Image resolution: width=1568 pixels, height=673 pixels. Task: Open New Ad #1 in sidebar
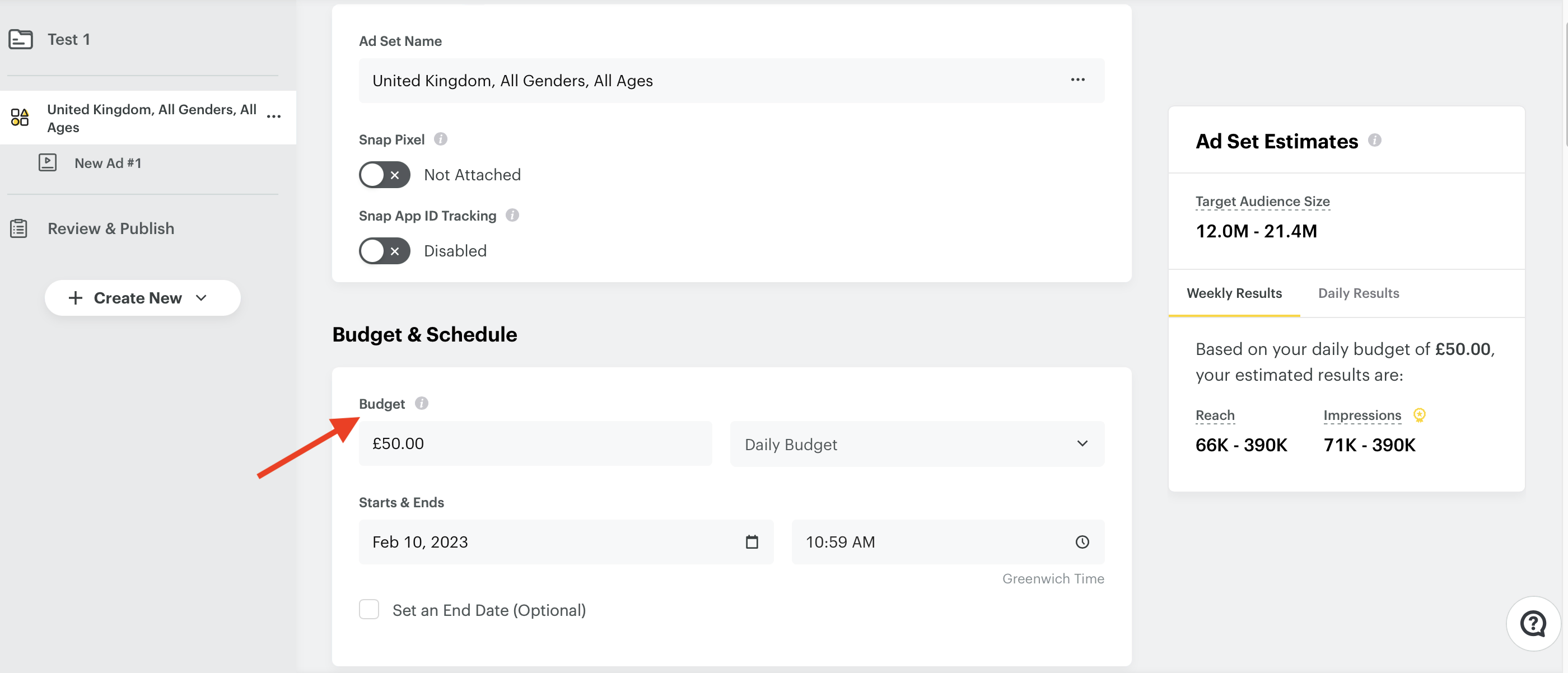(x=108, y=163)
